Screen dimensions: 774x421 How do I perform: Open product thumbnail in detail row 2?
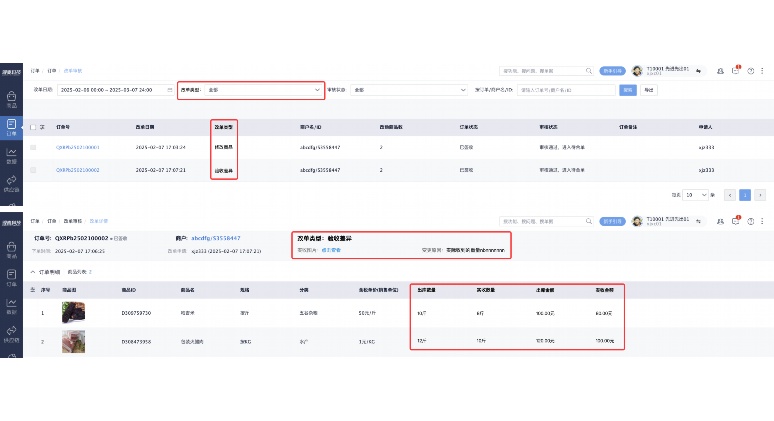pos(74,342)
